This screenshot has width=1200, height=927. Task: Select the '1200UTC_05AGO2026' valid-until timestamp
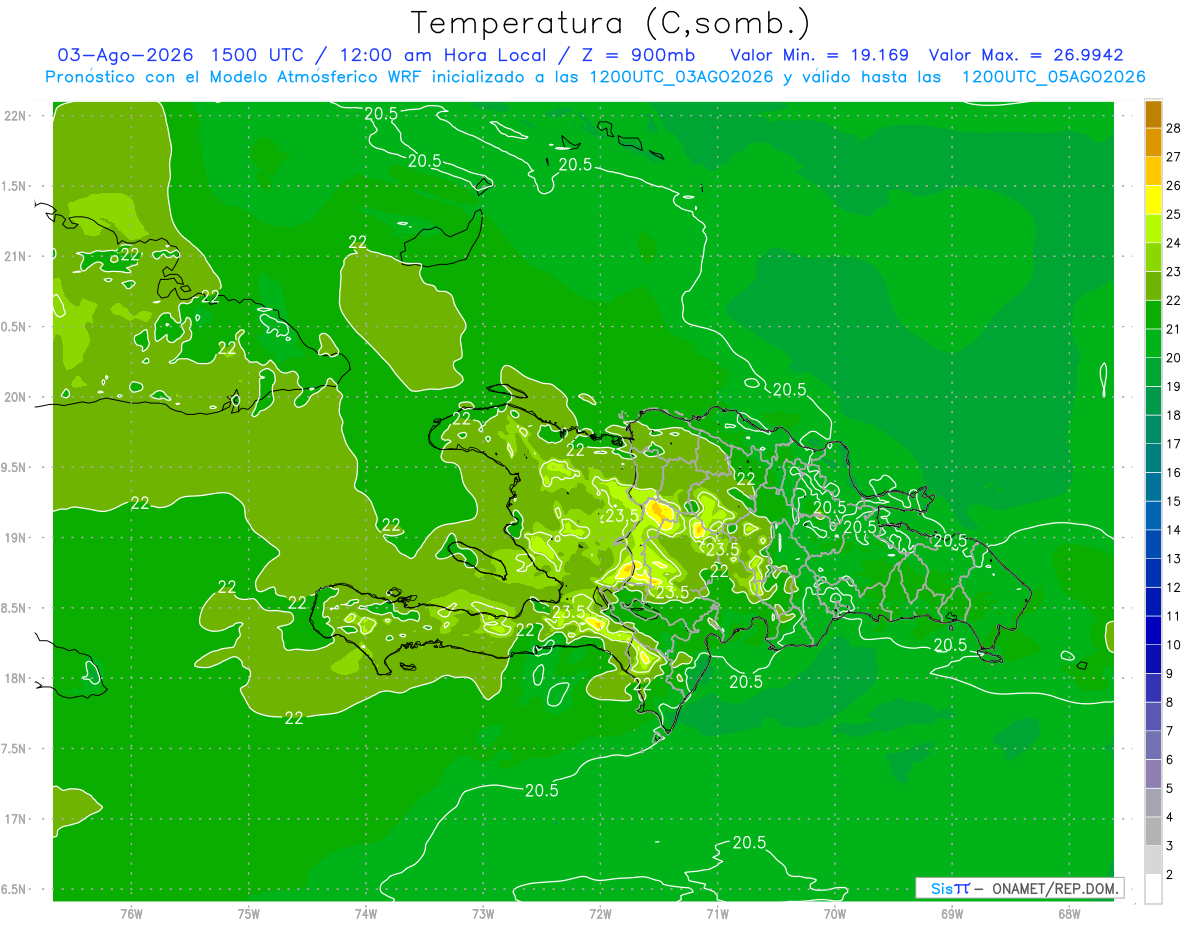click(x=1053, y=77)
